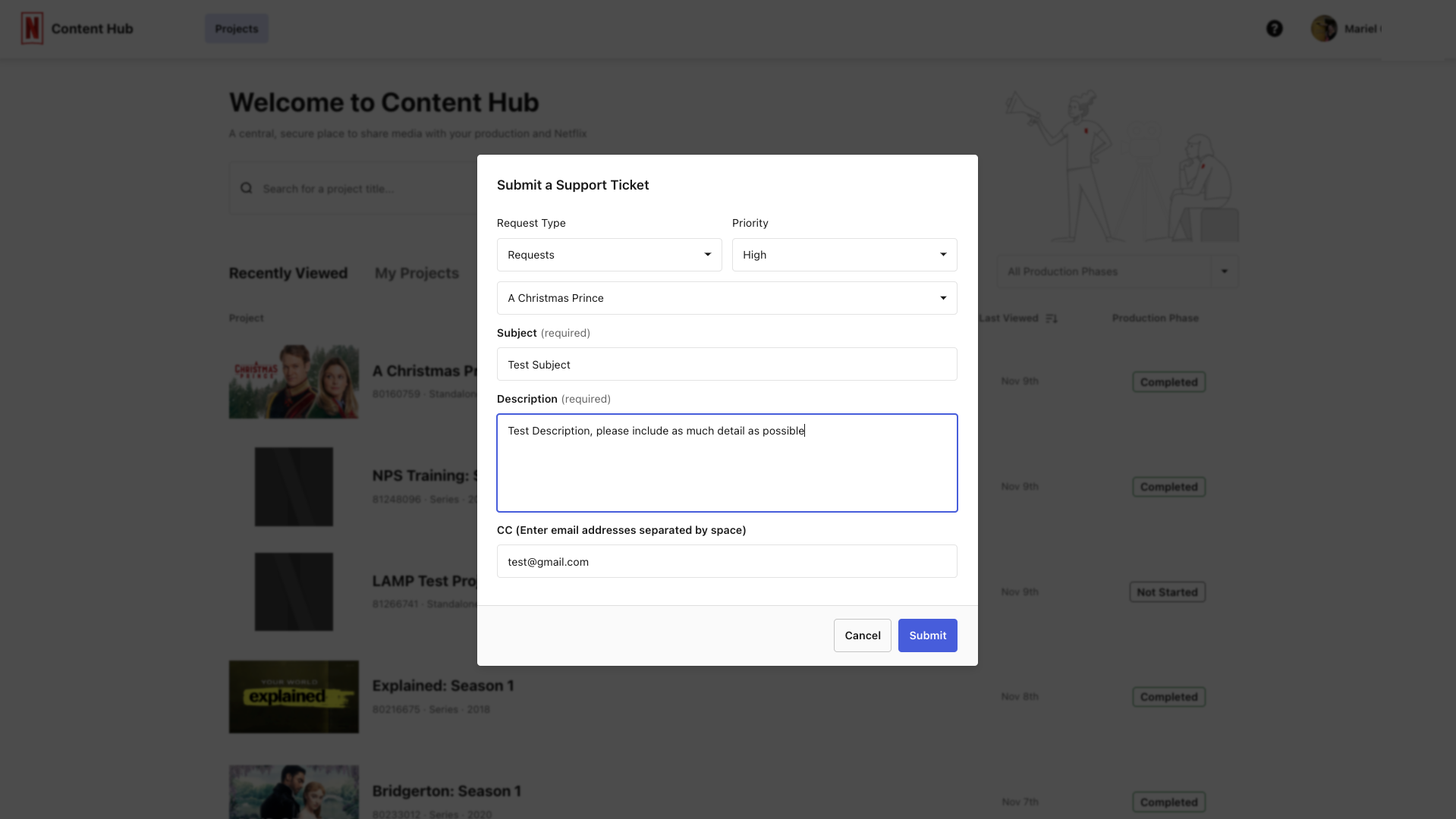
Task: Open the Bridgerton: Season 1 project title
Action: (x=446, y=791)
